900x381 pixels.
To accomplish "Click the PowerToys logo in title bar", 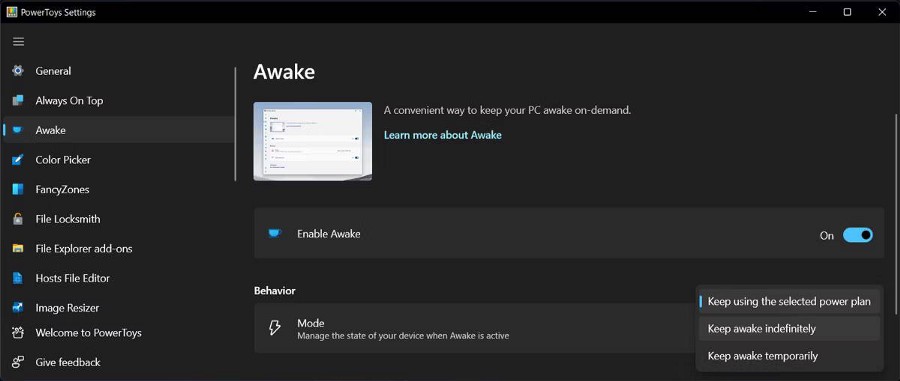I will (11, 12).
